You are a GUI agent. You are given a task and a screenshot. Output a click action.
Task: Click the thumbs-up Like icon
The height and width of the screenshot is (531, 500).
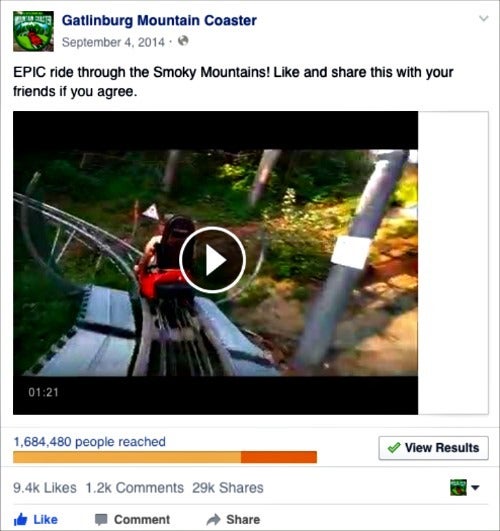[20, 519]
